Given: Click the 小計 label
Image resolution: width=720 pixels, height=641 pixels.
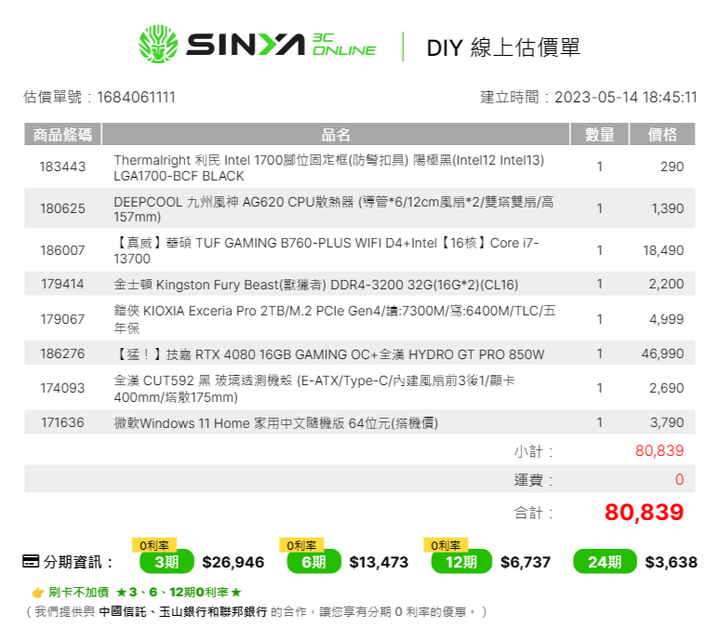Looking at the screenshot, I should pos(533,451).
